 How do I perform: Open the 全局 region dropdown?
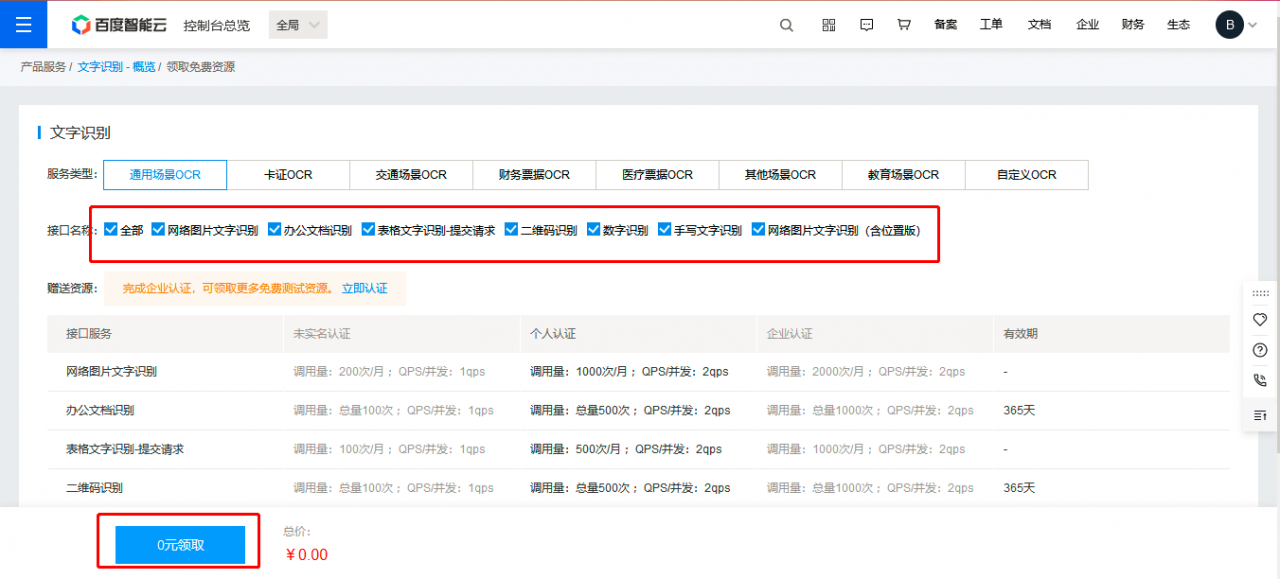tap(297, 24)
